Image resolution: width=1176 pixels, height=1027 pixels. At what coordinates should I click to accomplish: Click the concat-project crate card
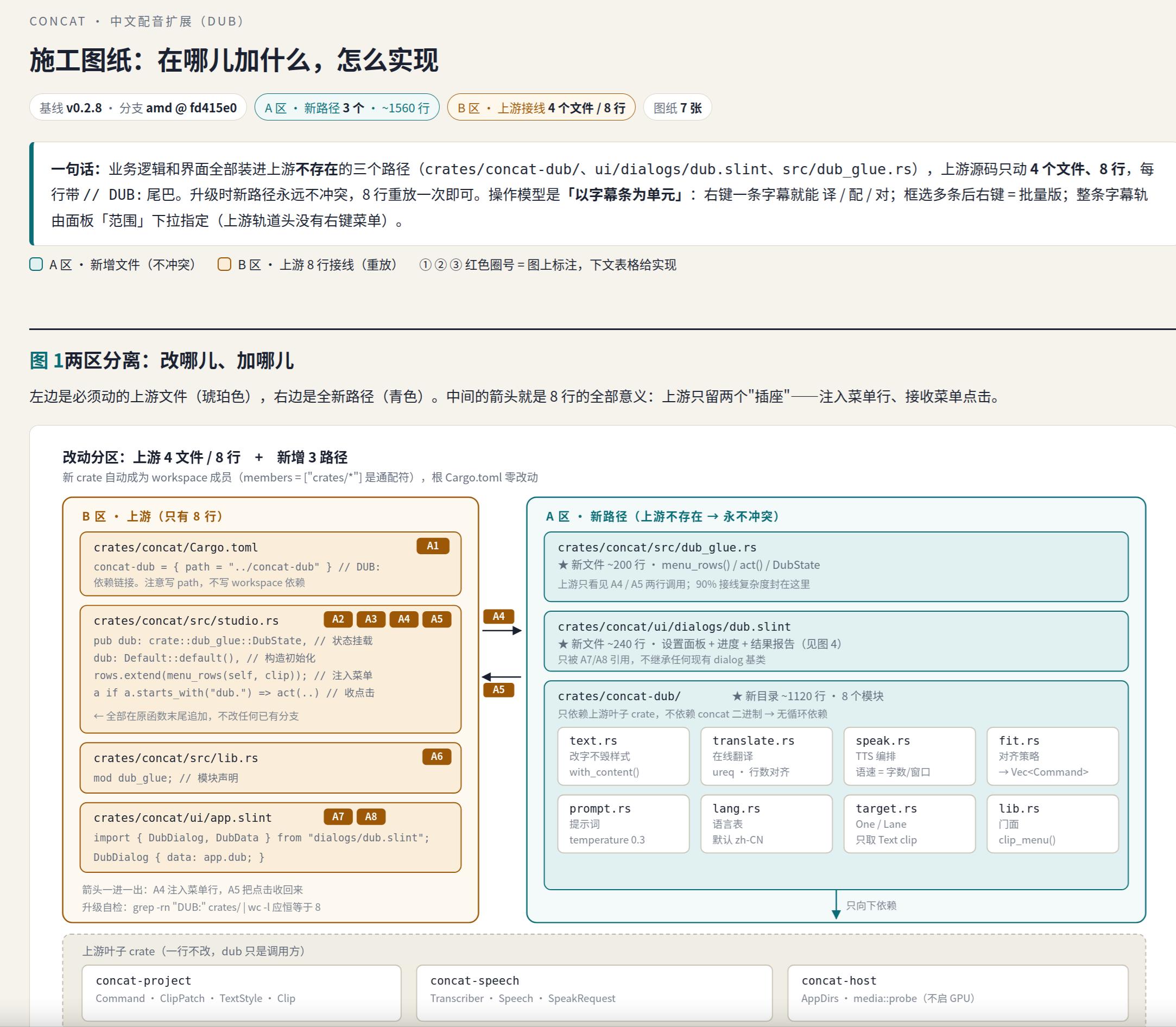[x=241, y=992]
